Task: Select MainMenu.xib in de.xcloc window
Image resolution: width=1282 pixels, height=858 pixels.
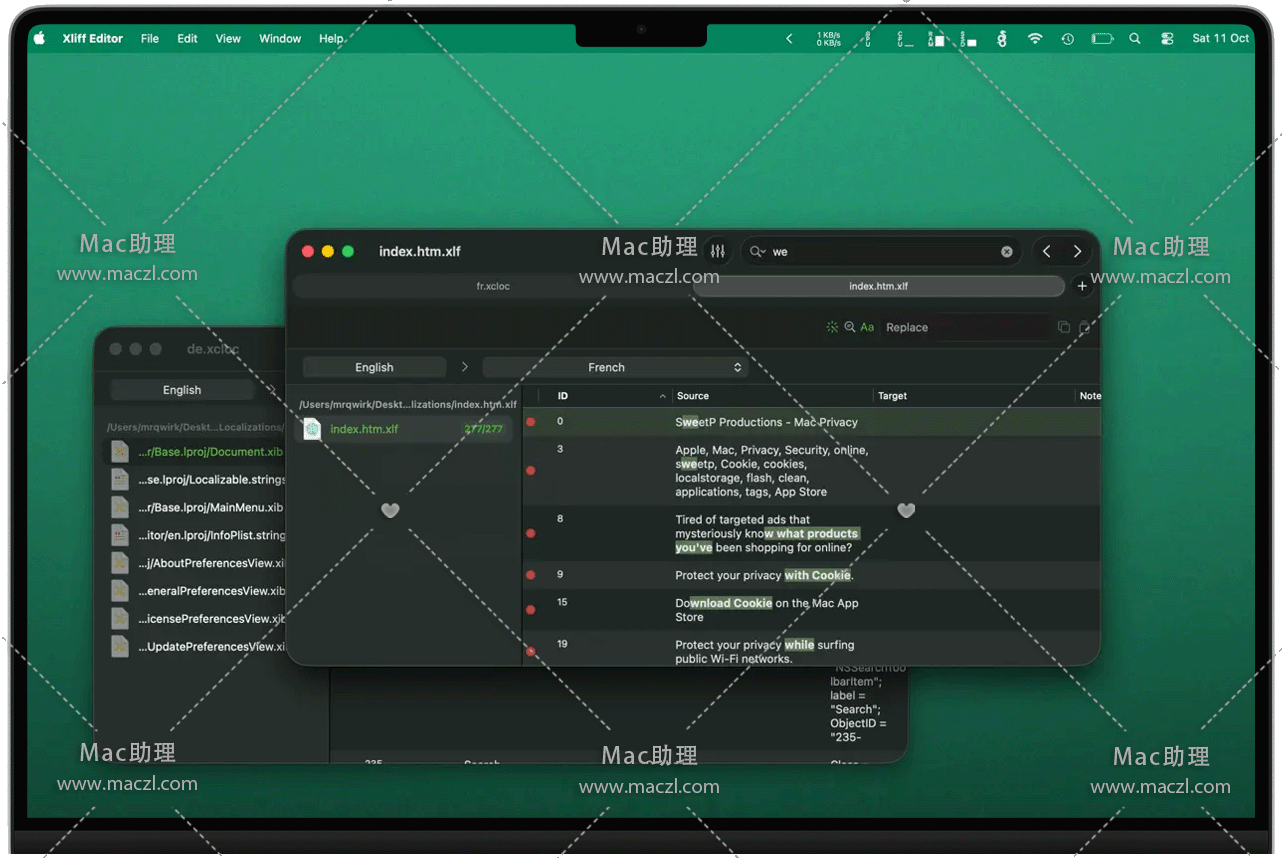Action: pos(195,508)
